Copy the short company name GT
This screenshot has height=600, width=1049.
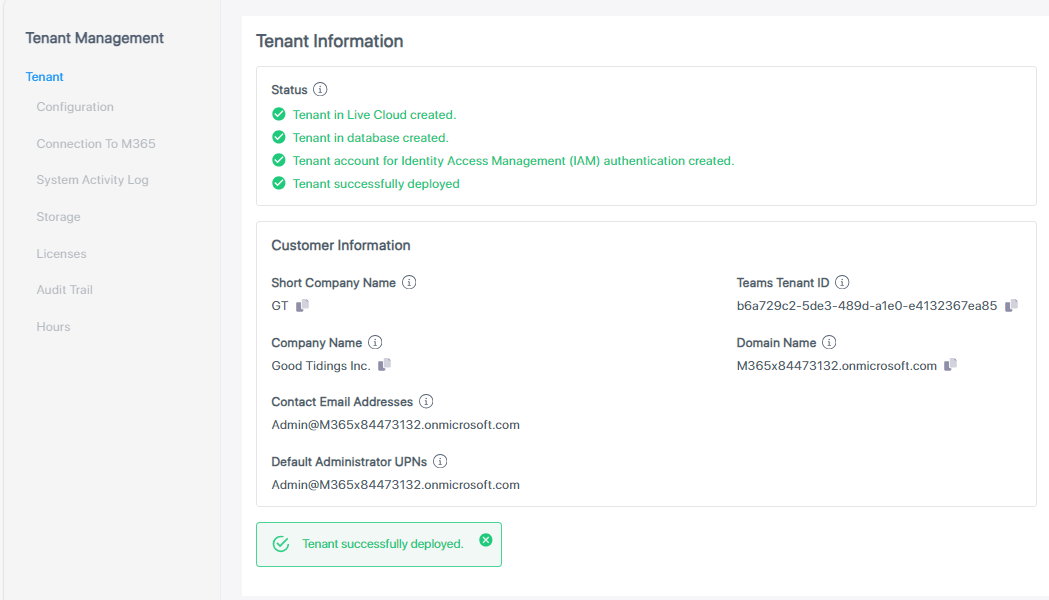pyautogui.click(x=303, y=306)
